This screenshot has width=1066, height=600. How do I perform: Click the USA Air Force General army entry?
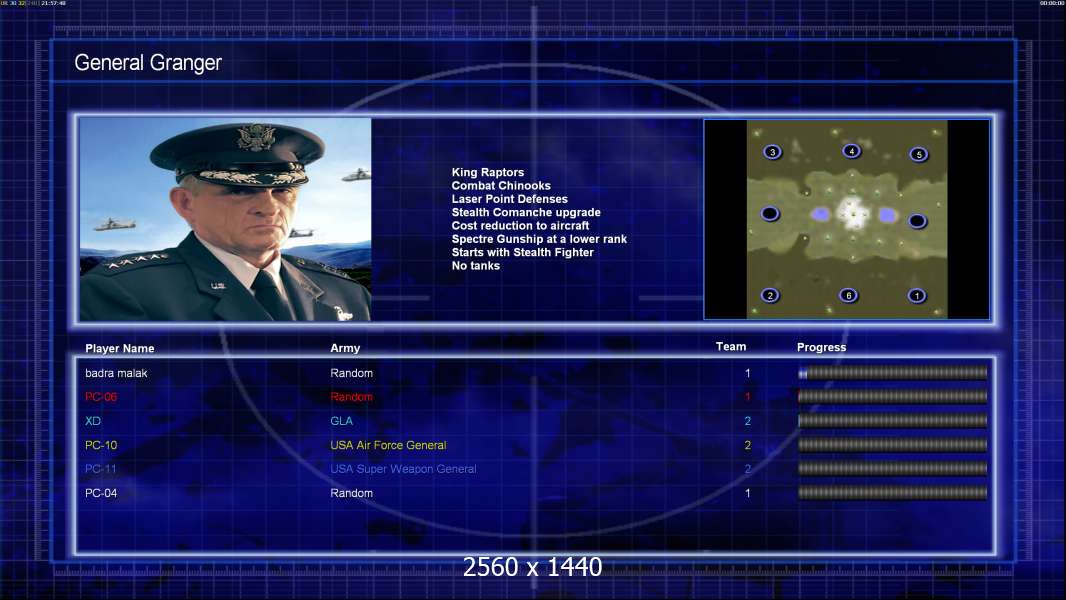click(x=388, y=445)
